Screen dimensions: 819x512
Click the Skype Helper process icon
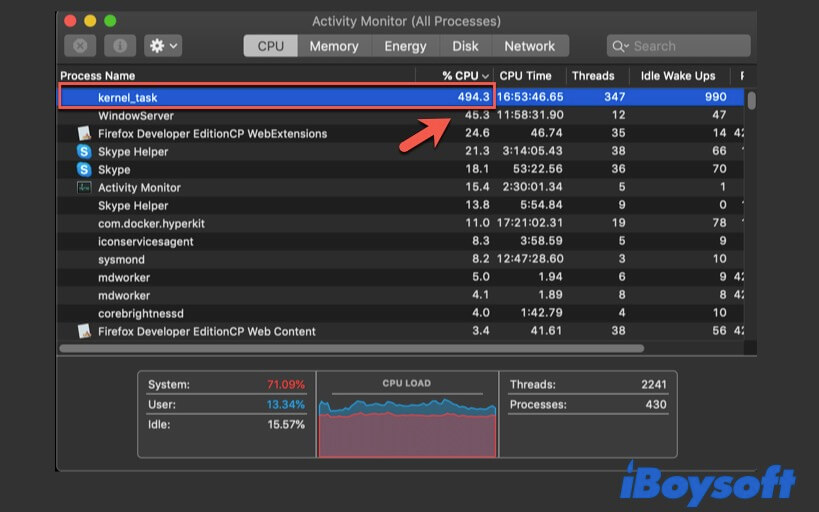coord(85,152)
